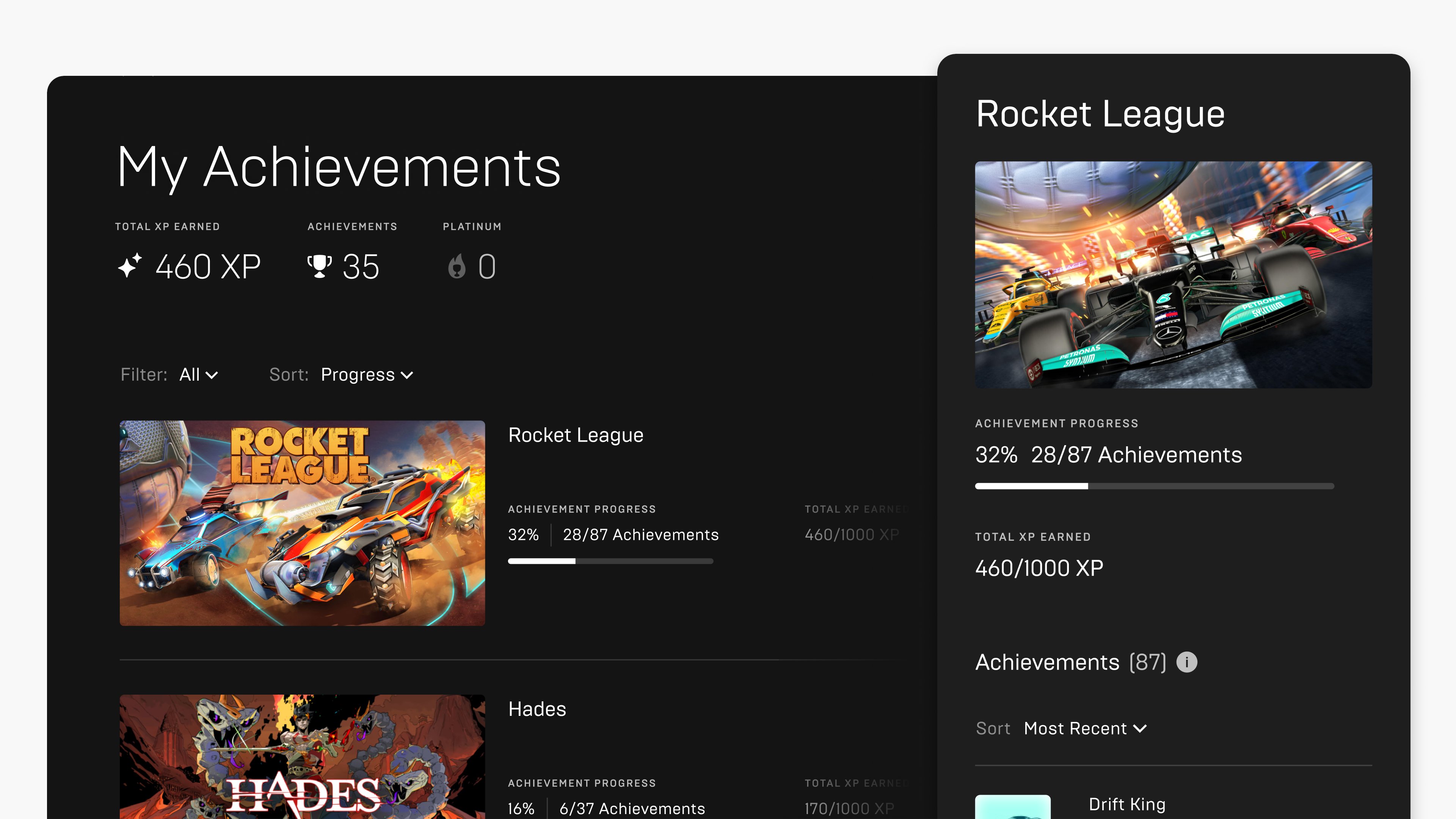This screenshot has width=1456, height=819.
Task: Click the 32% value in side panel
Action: (x=996, y=455)
